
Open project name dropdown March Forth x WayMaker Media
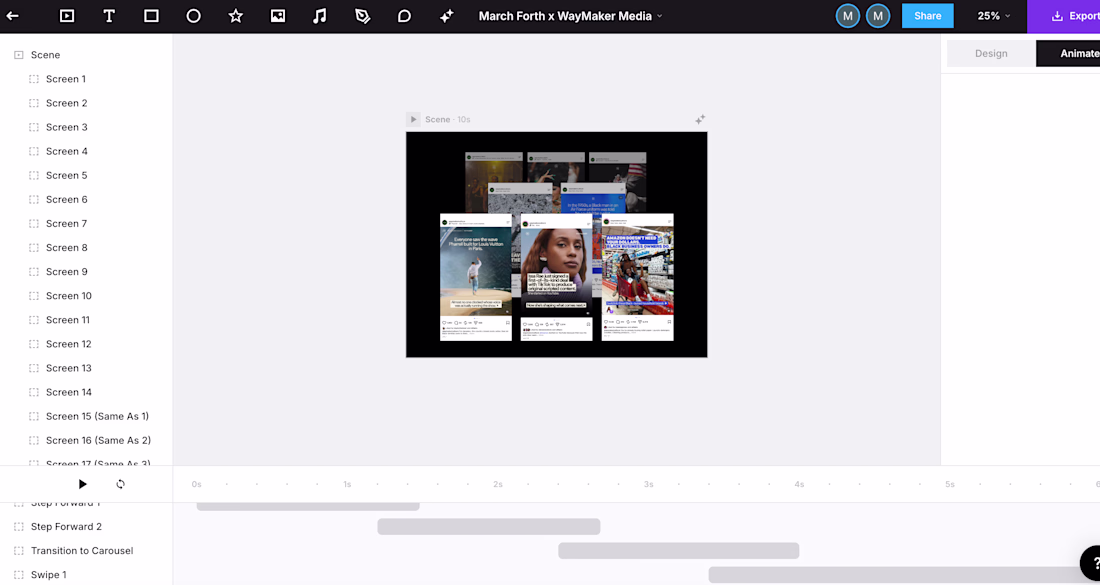pyautogui.click(x=570, y=16)
